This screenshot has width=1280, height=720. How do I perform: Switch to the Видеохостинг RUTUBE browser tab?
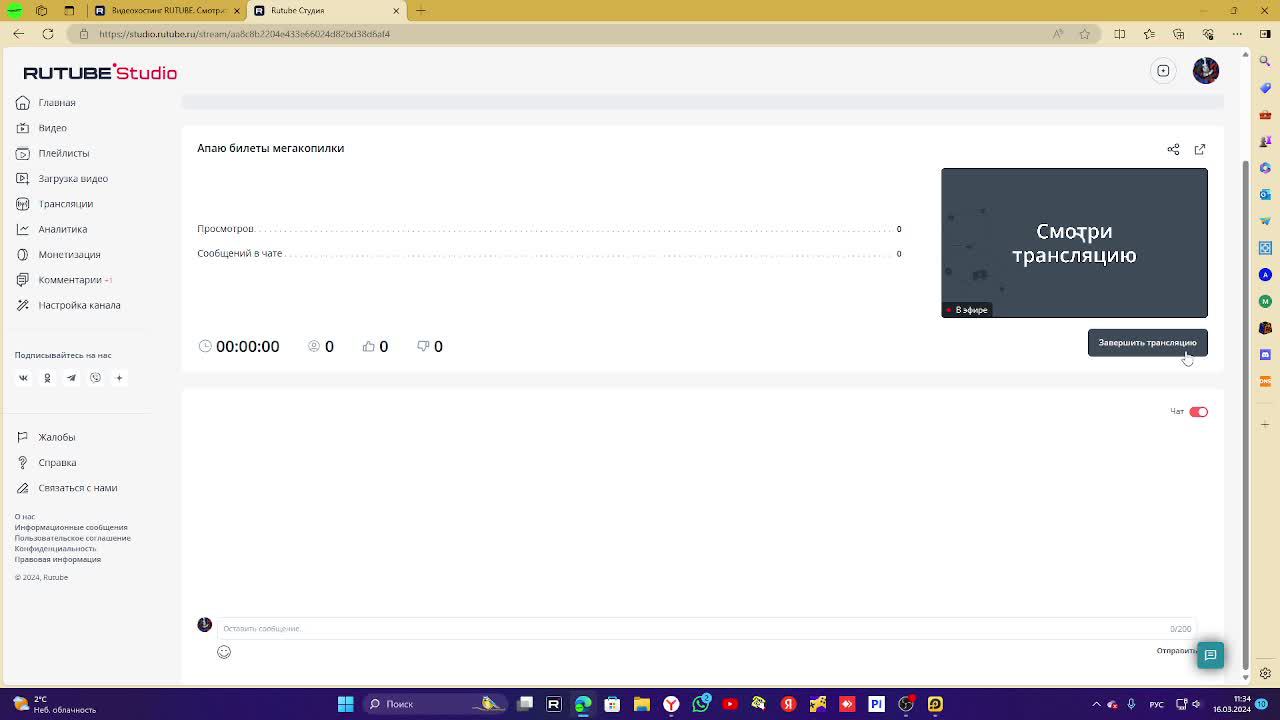coord(167,11)
